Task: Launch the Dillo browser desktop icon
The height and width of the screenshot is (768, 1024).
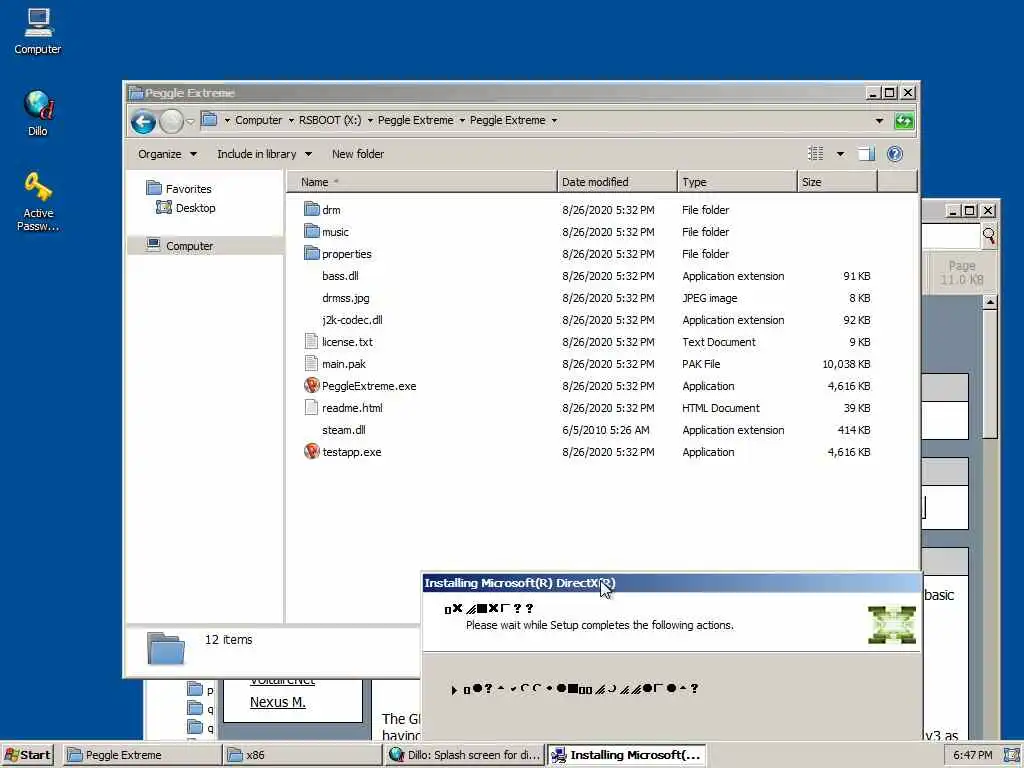Action: pos(38,113)
